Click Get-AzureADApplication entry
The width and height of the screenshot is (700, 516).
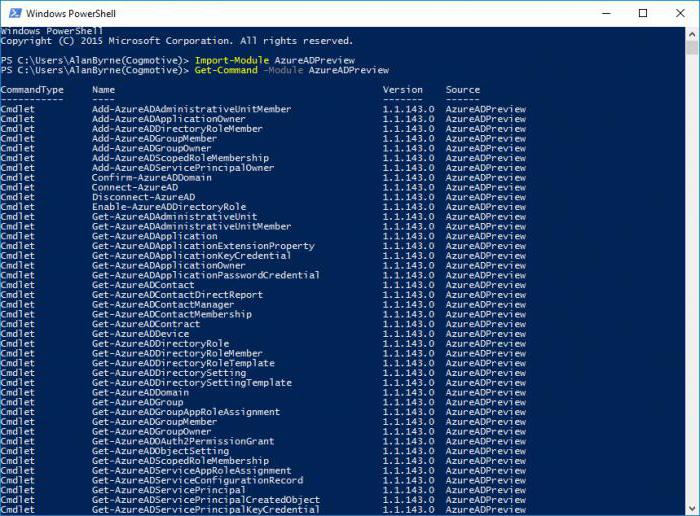pyautogui.click(x=154, y=236)
